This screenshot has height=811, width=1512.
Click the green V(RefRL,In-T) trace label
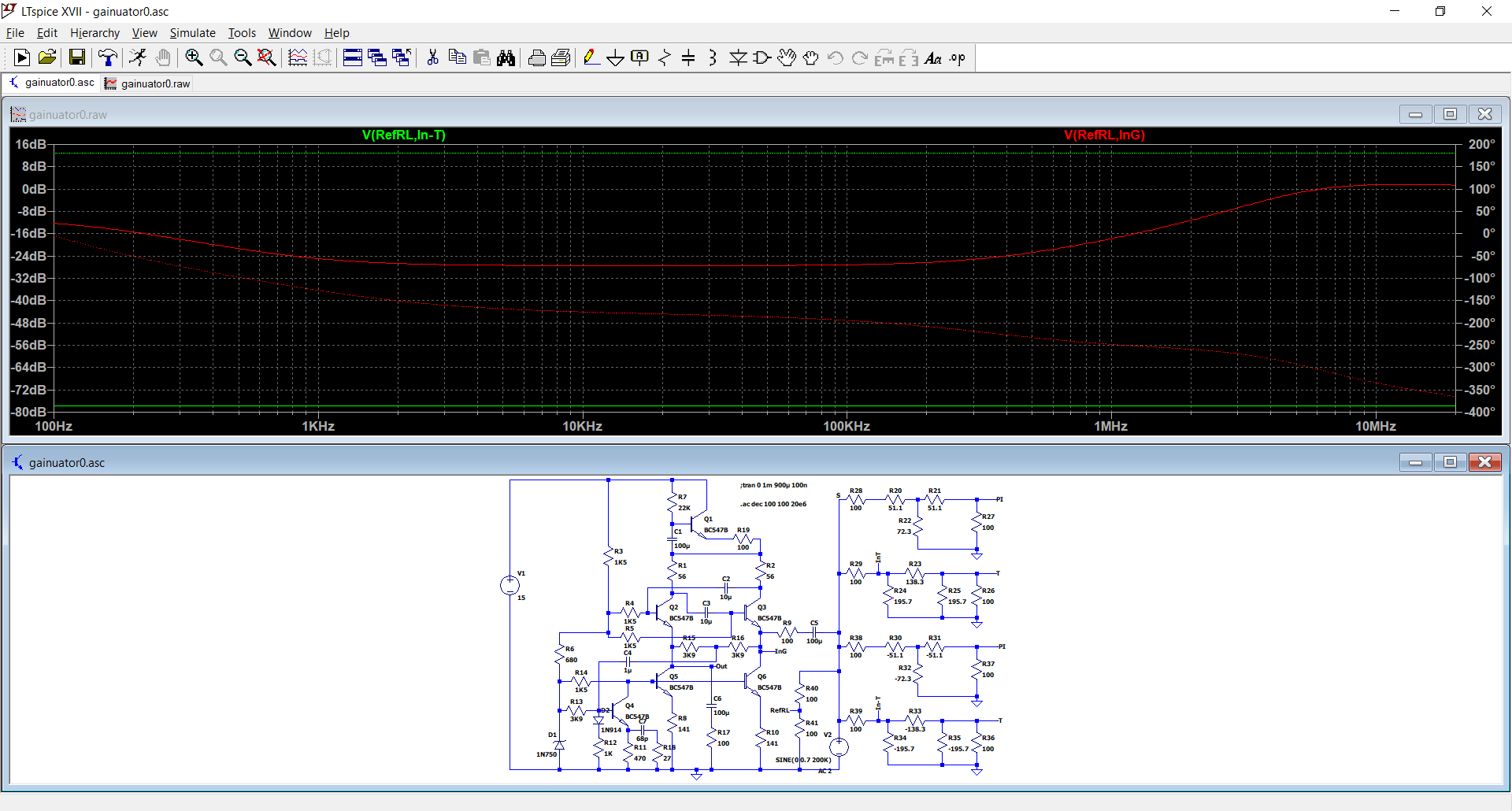(x=404, y=135)
